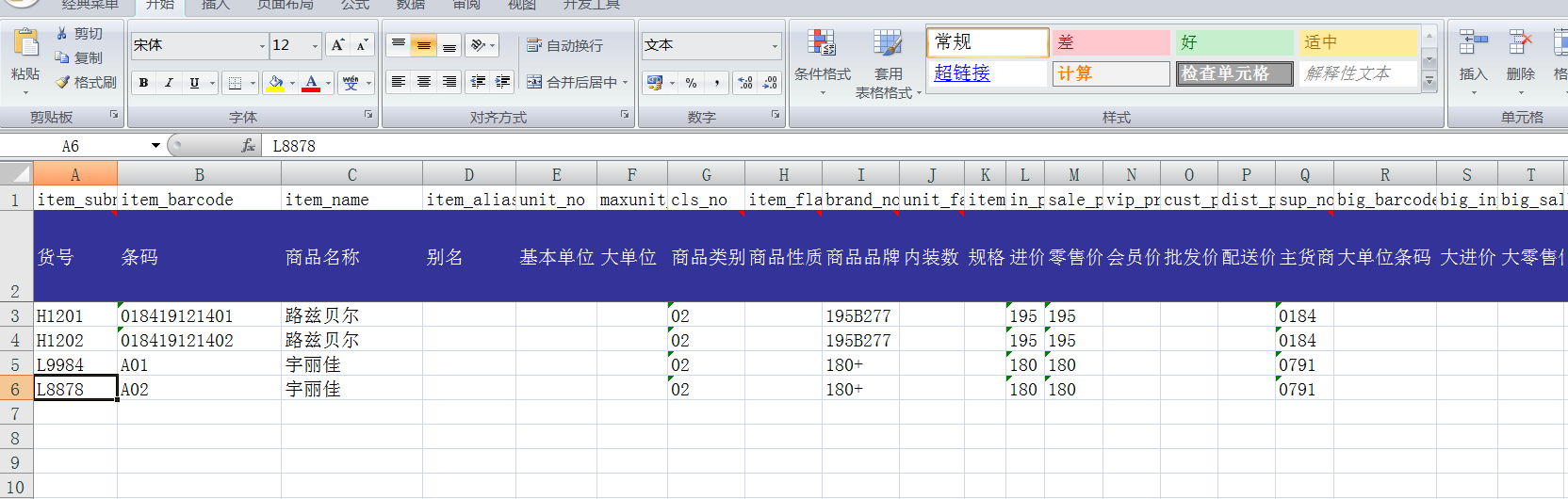This screenshot has height=499, width=1568.
Task: Open fill color palette dropdown arrow
Action: click(292, 83)
